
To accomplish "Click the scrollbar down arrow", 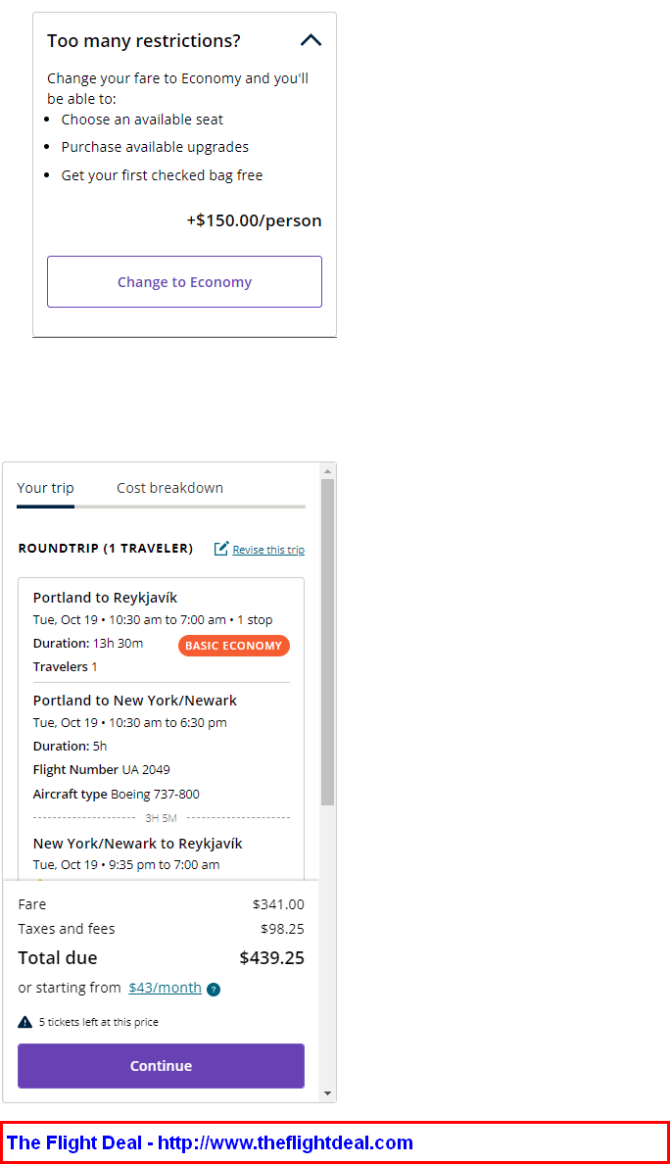I will [x=328, y=1094].
